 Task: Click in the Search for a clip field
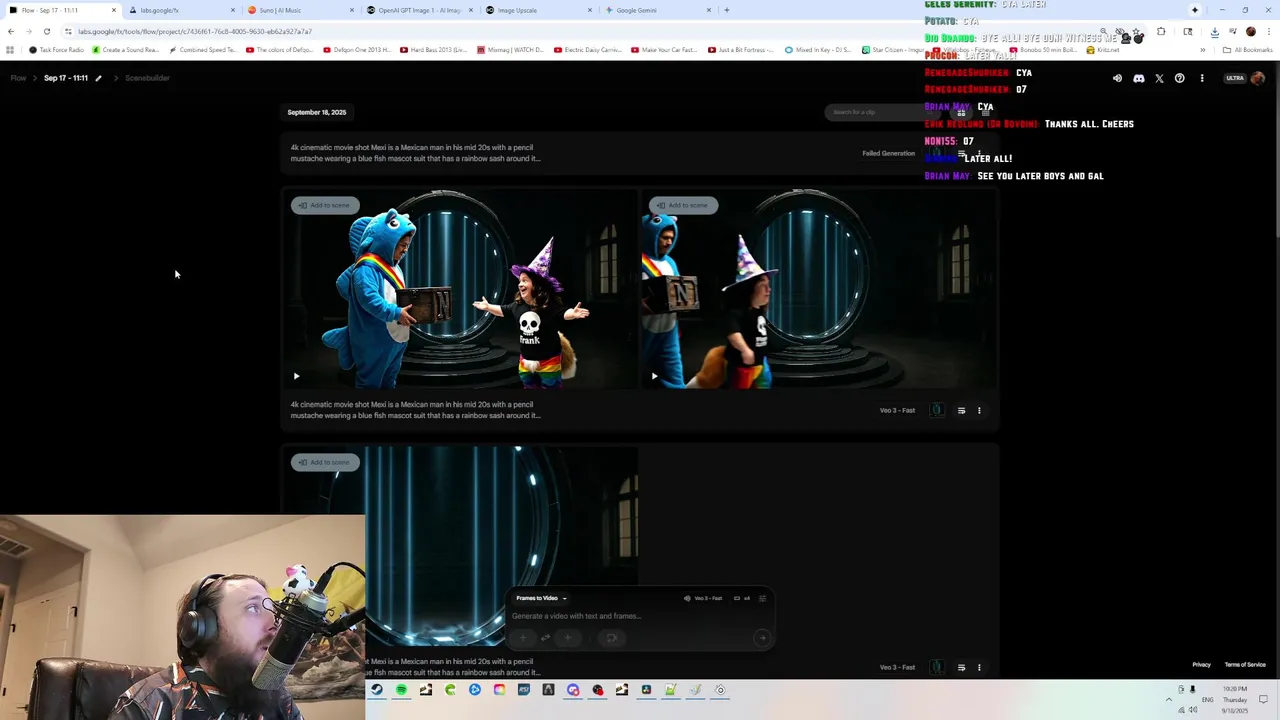click(880, 112)
